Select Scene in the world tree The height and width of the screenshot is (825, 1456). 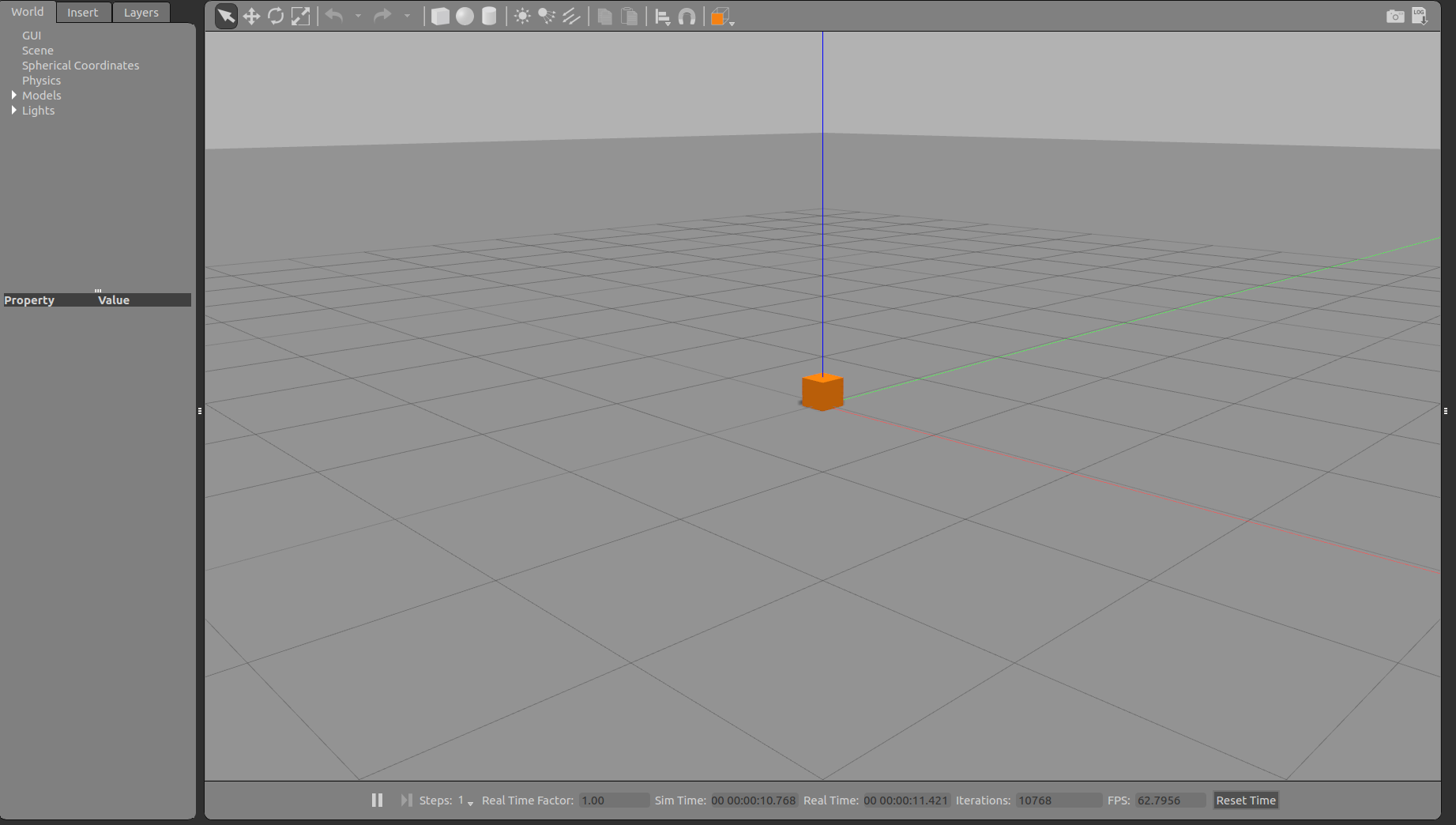pyautogui.click(x=38, y=51)
